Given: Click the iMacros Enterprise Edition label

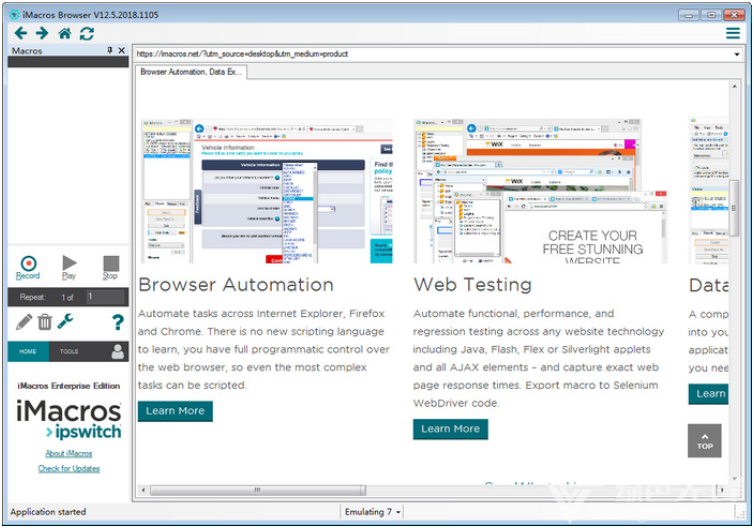Looking at the screenshot, I should pyautogui.click(x=69, y=386).
